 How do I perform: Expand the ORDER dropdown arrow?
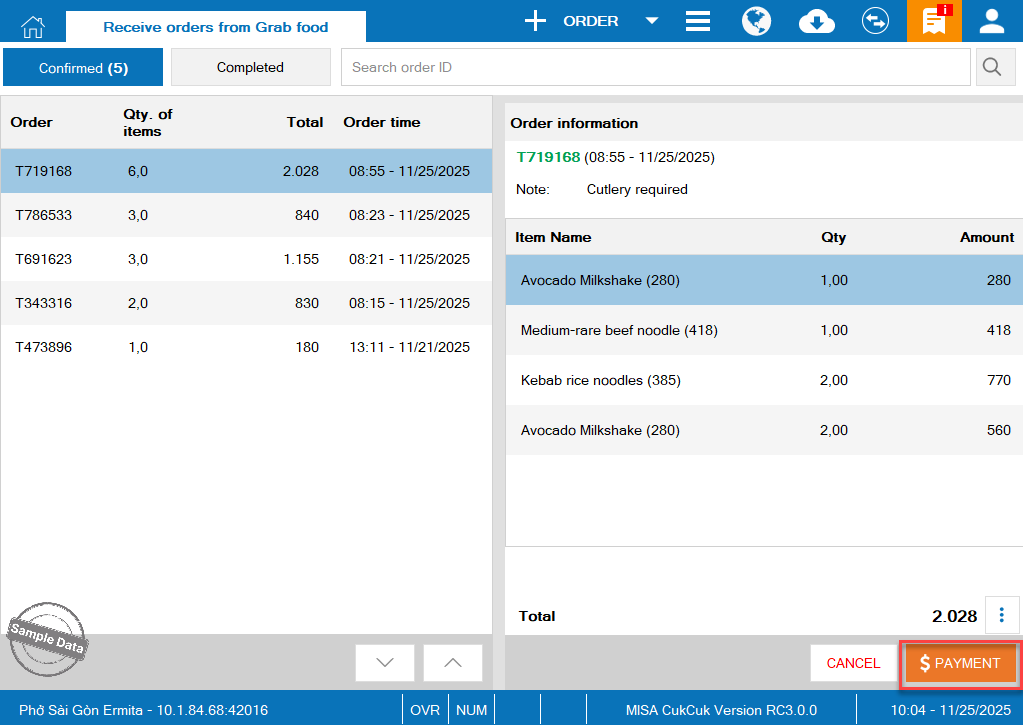pos(651,21)
